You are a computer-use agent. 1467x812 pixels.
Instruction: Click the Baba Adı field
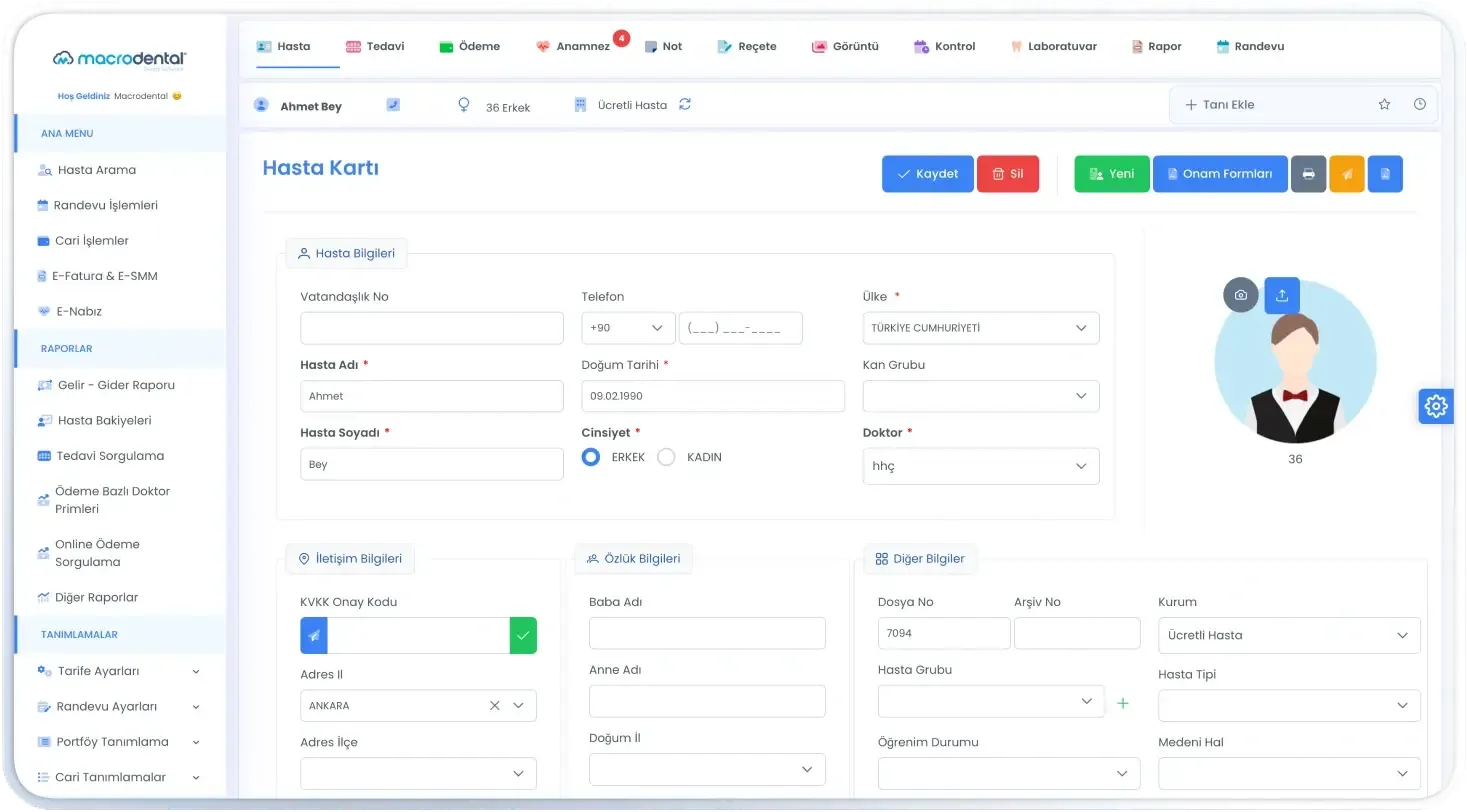click(x=707, y=633)
